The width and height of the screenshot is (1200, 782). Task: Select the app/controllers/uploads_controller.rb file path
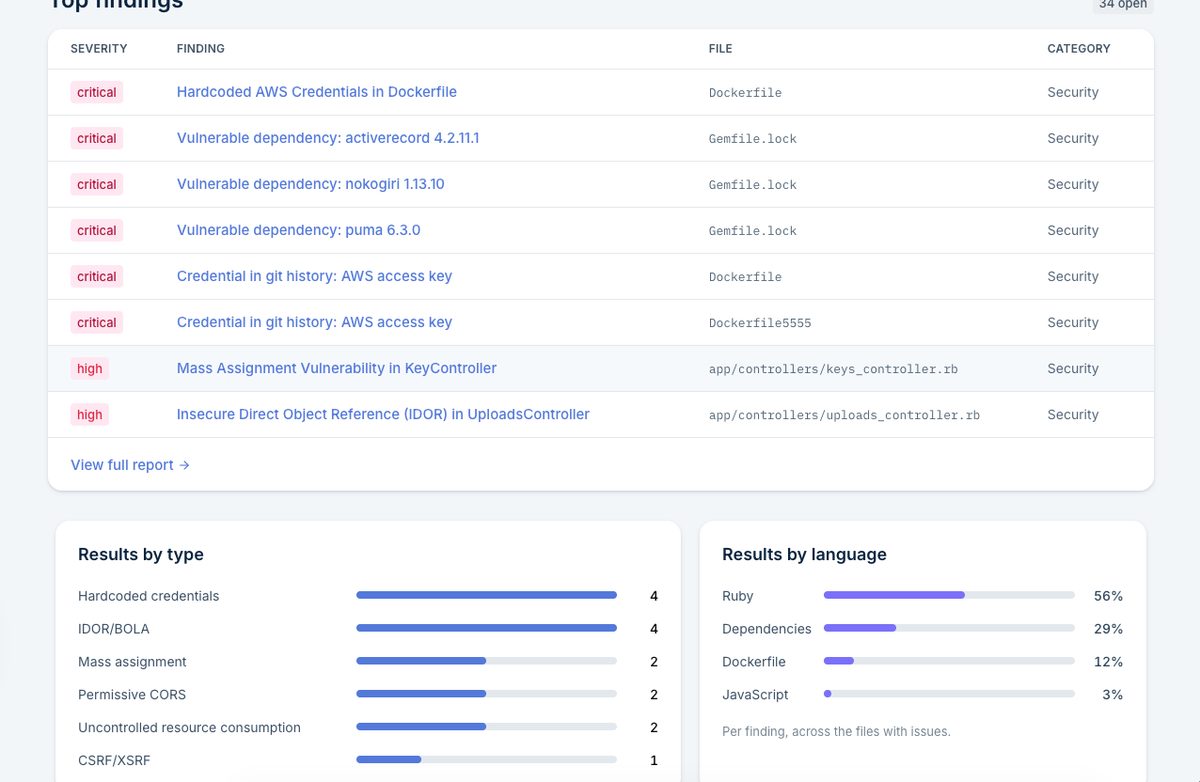(844, 415)
